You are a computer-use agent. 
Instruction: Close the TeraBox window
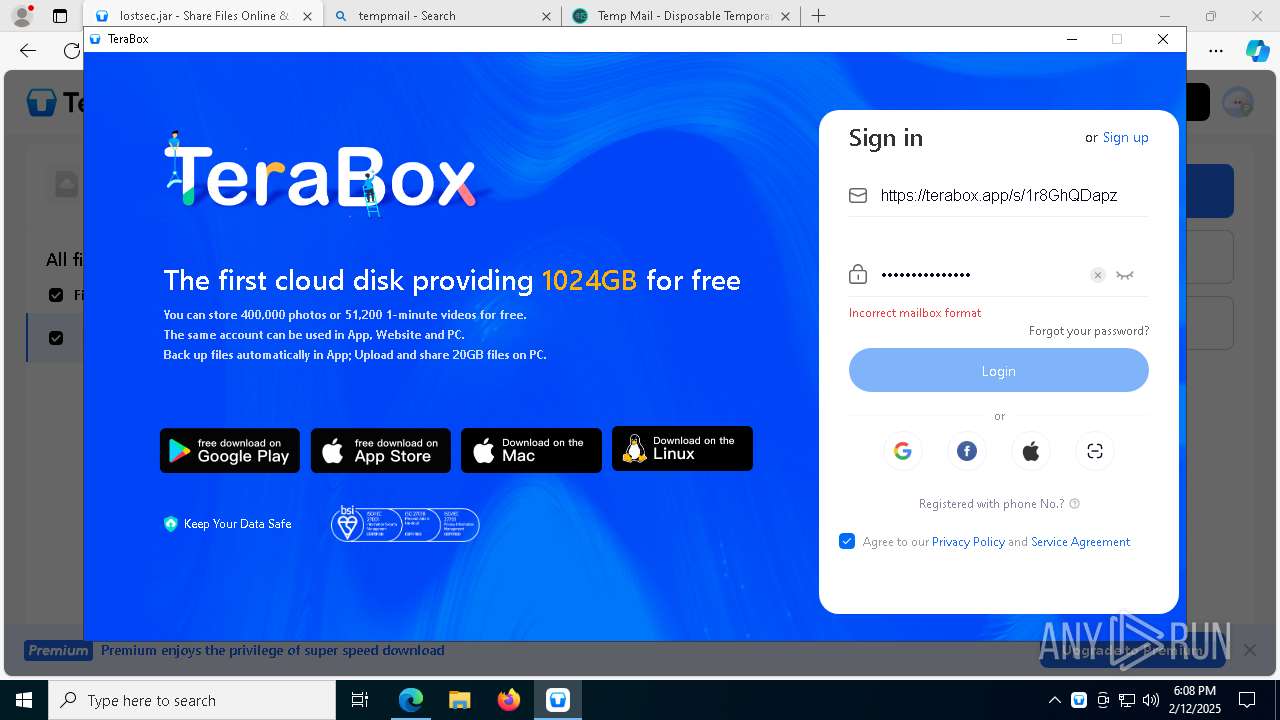1163,39
